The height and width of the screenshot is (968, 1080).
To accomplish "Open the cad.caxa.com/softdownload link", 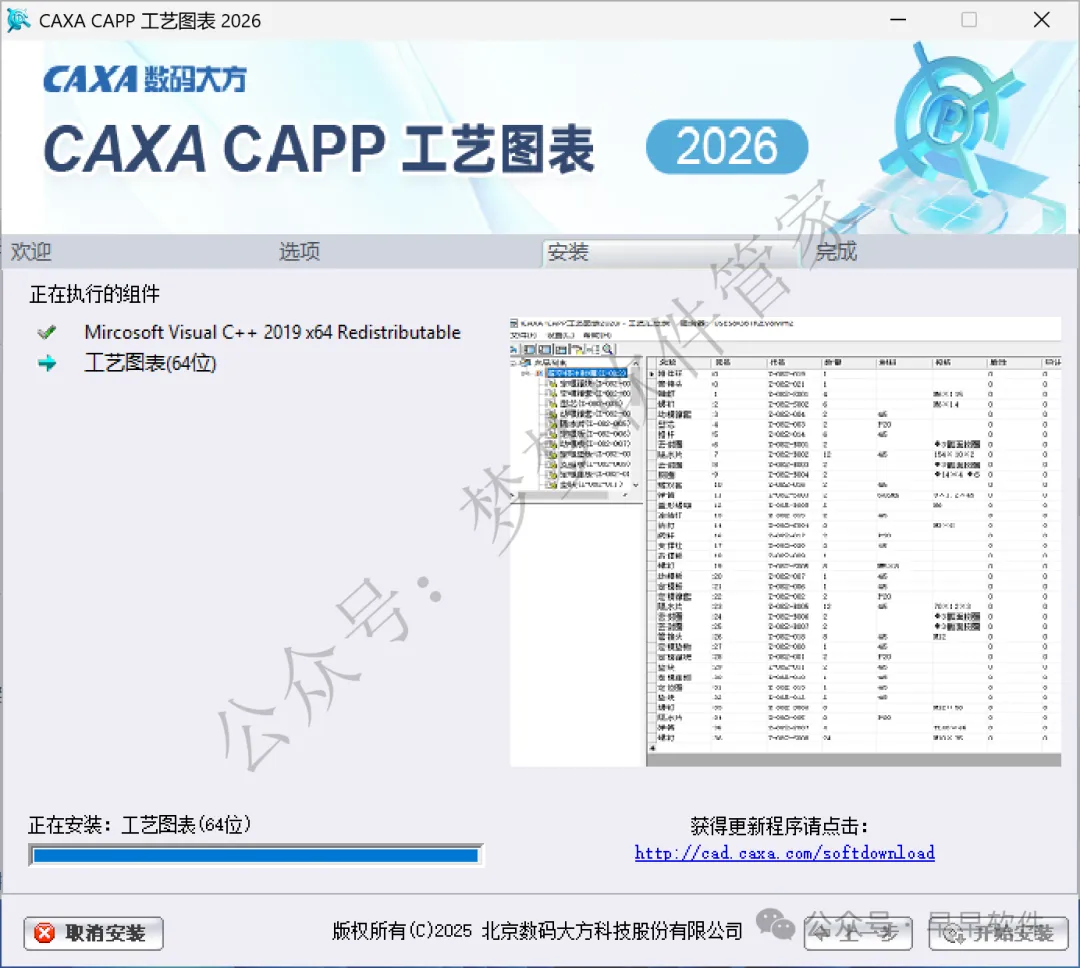I will [x=785, y=853].
